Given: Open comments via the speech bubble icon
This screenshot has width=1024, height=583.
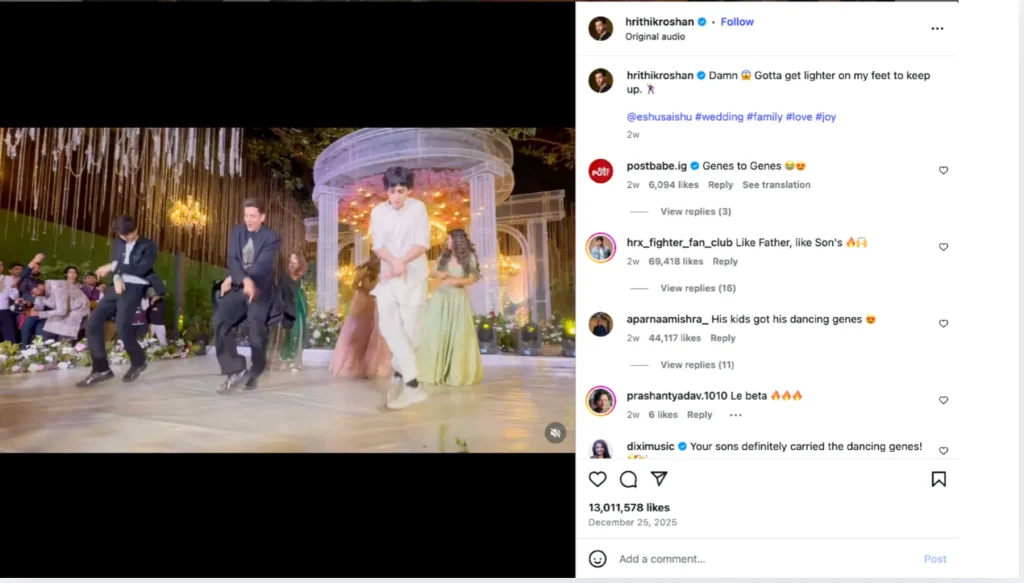Looking at the screenshot, I should [628, 479].
